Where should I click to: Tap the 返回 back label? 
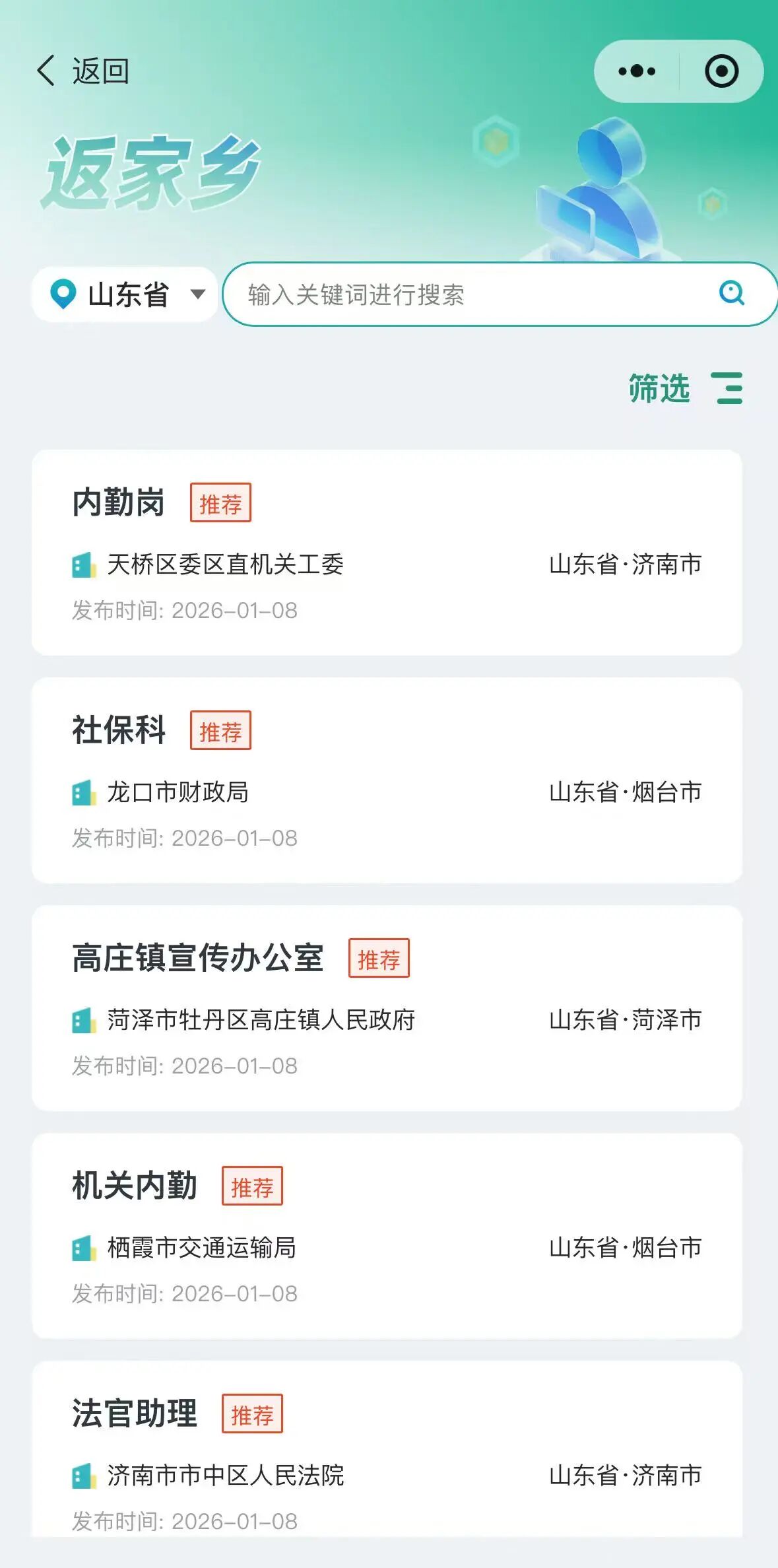click(x=101, y=71)
